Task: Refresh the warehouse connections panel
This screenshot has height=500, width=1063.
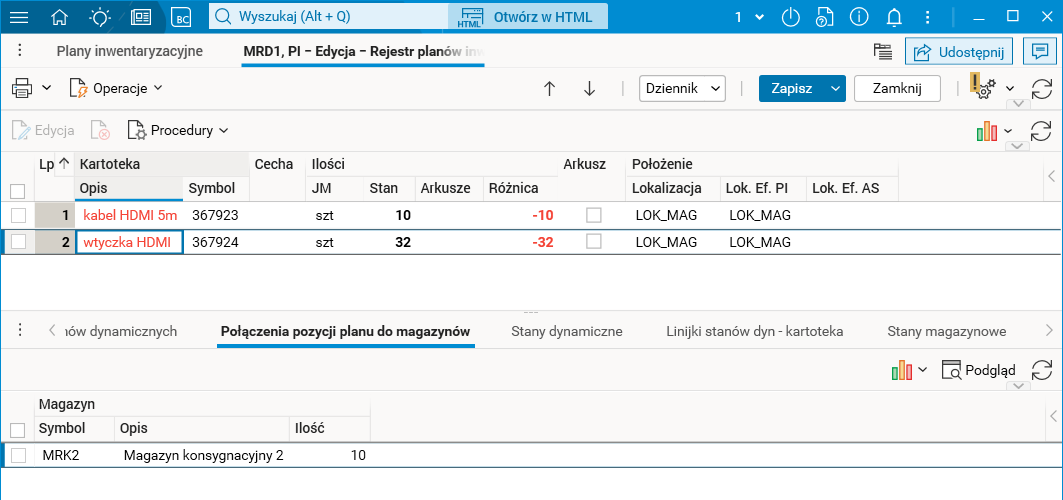Action: (1041, 370)
